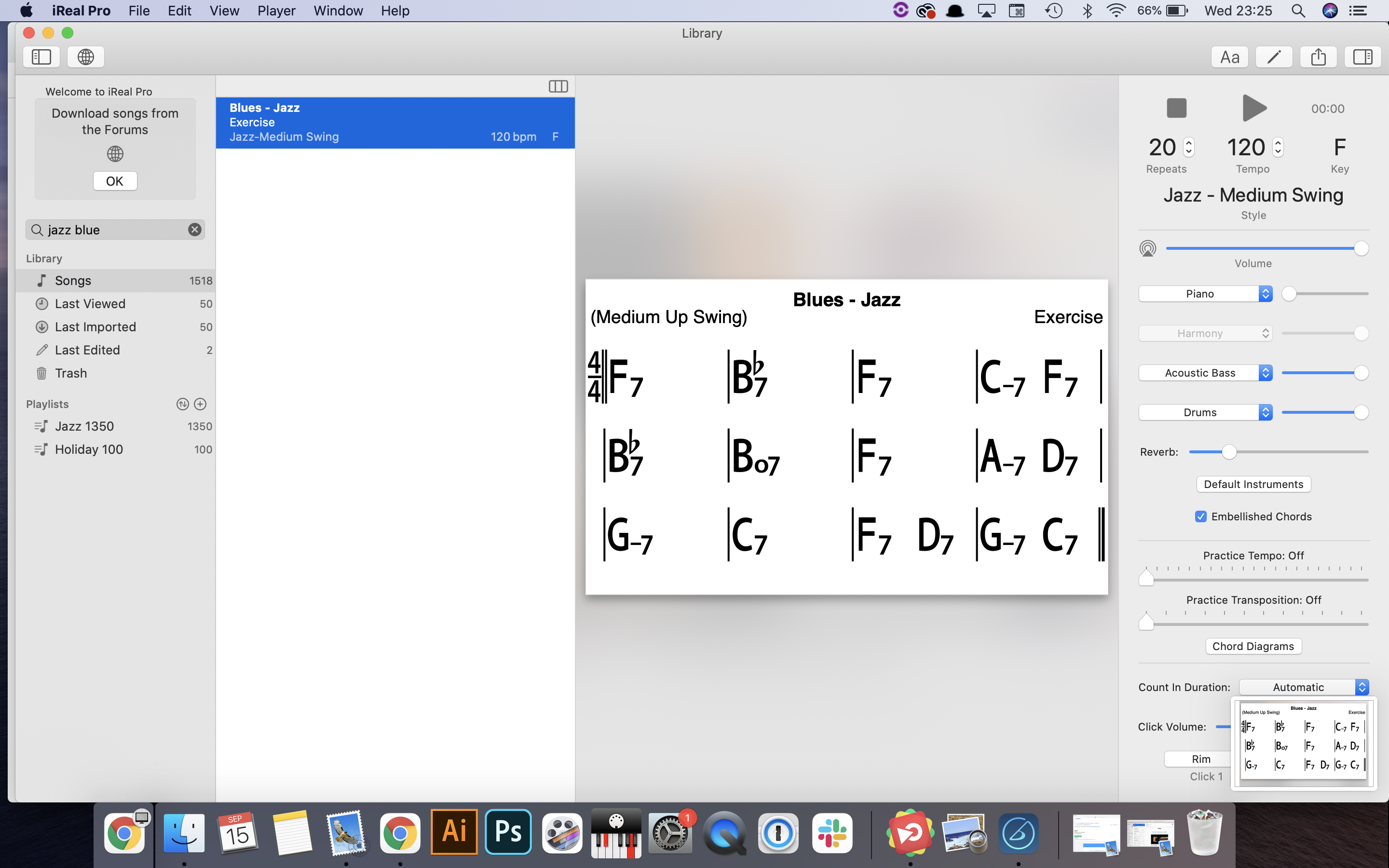The width and height of the screenshot is (1389, 868).
Task: Toggle the left sidebar panel icon
Action: 41,57
